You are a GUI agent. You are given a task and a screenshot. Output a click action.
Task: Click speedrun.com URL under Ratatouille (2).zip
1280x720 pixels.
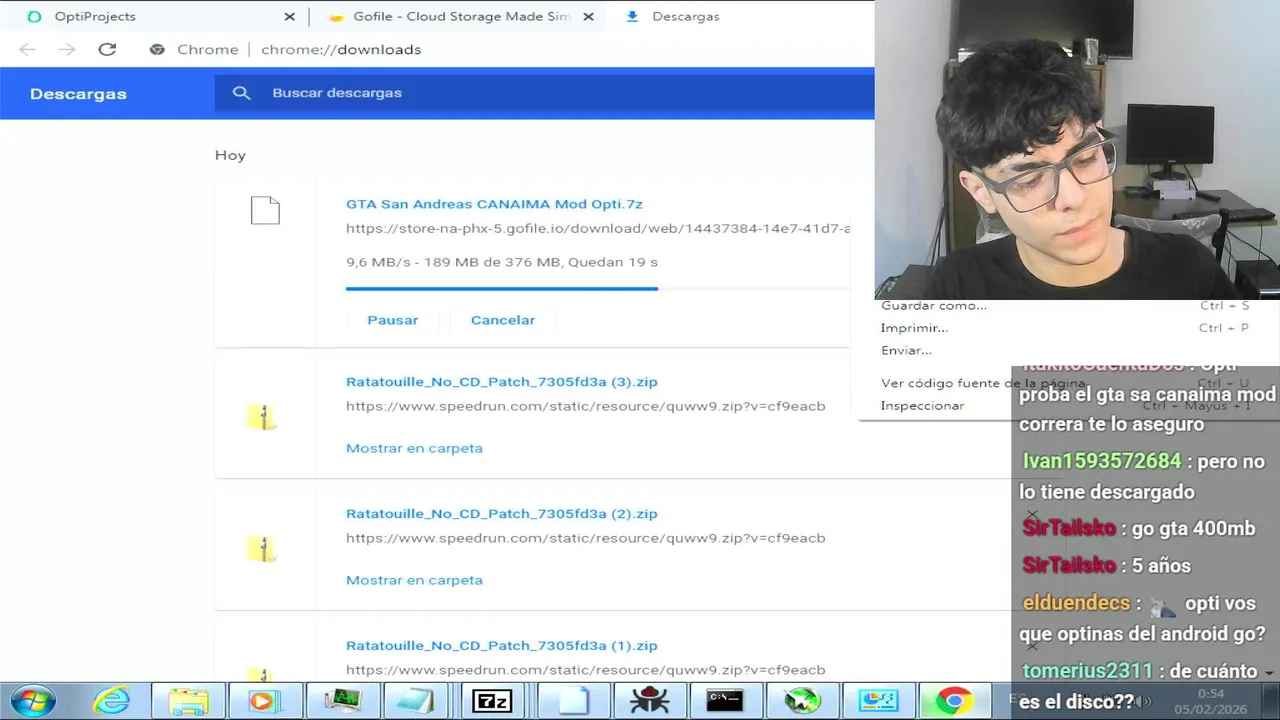click(585, 538)
